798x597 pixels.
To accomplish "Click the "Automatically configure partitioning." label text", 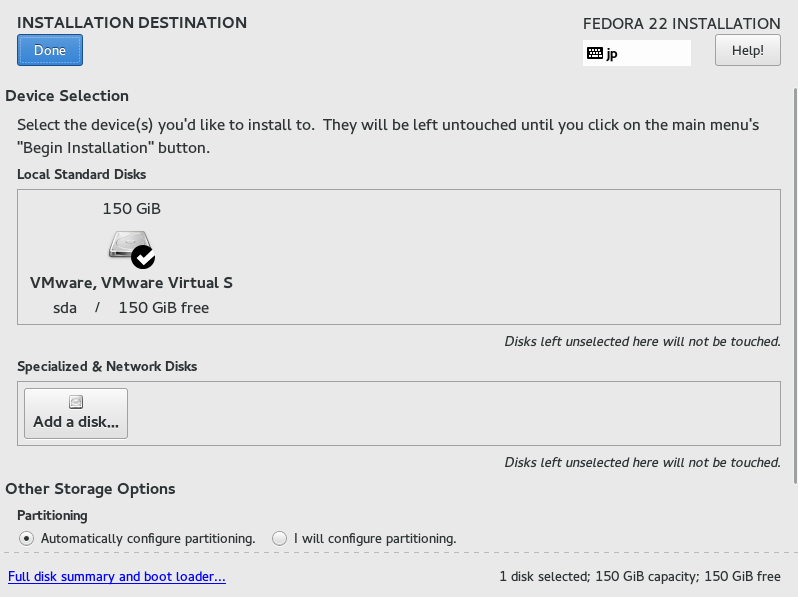I will [148, 538].
